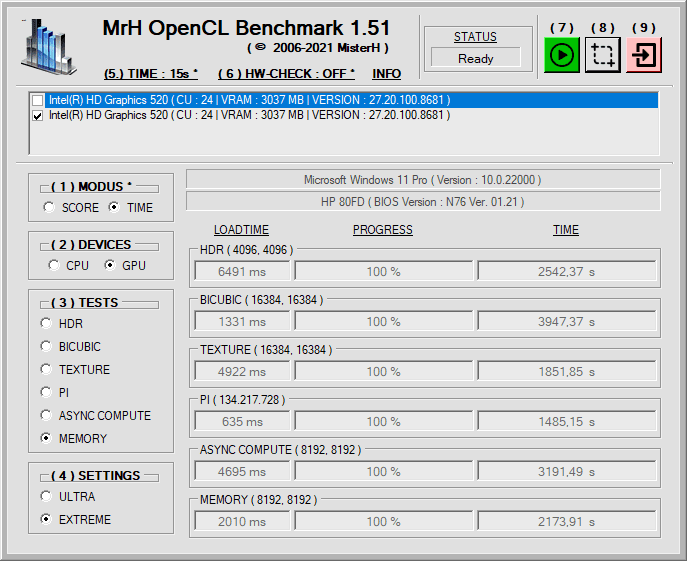Click the Microsoft Windows 11 Pro version field
The width and height of the screenshot is (687, 561).
(423, 180)
